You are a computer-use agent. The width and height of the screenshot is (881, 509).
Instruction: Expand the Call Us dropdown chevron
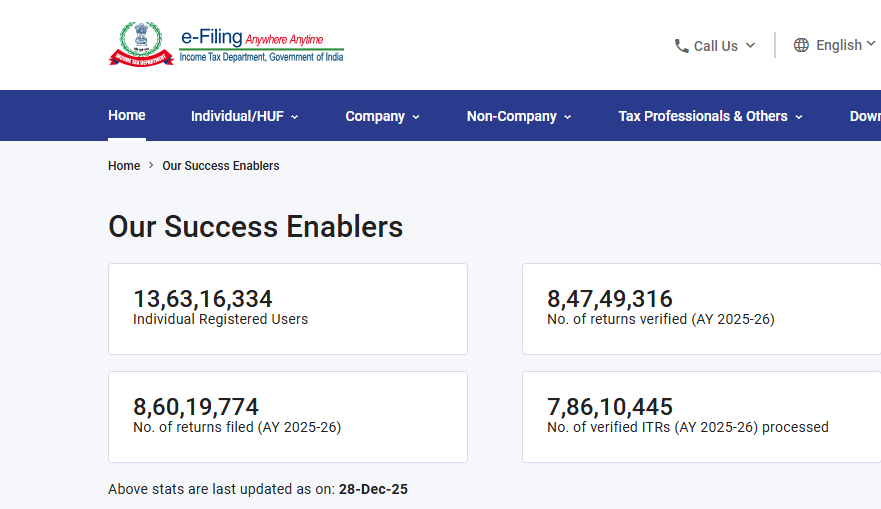[750, 45]
